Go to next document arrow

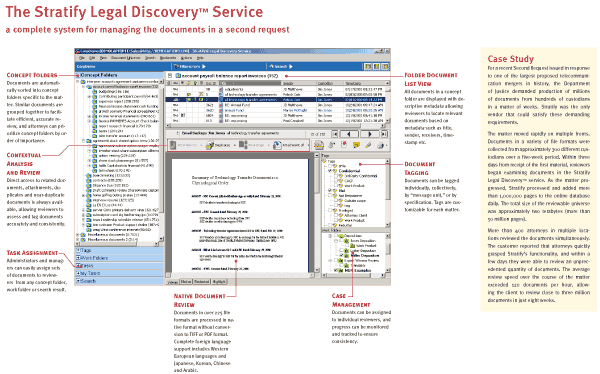[370, 134]
